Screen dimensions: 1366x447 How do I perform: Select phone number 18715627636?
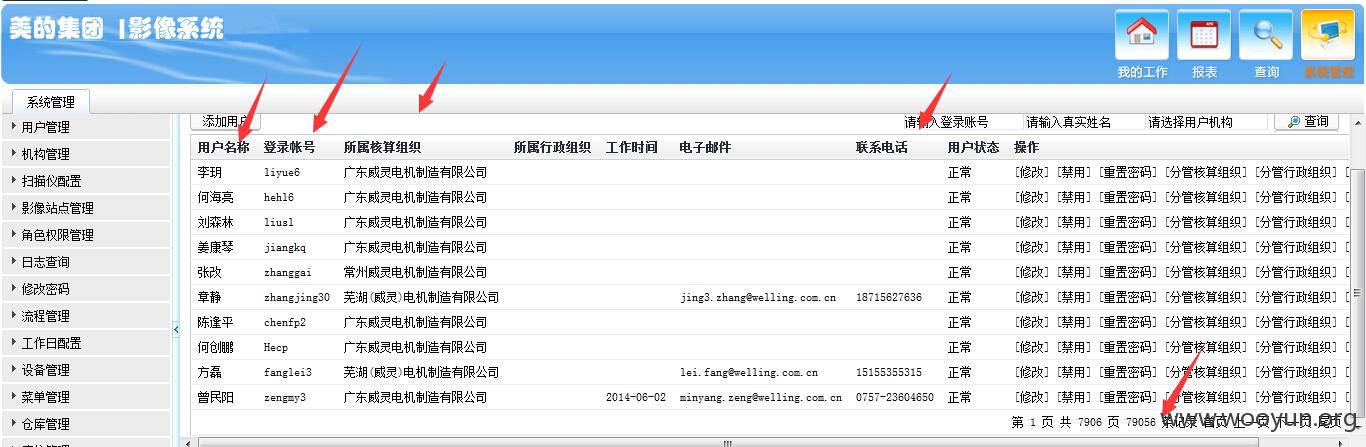(889, 297)
